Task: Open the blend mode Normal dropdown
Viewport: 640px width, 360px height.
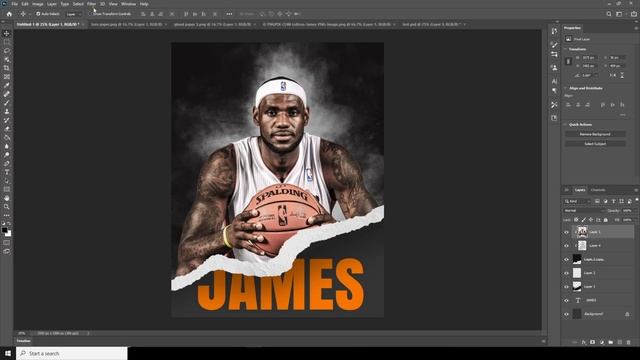Action: click(x=583, y=211)
